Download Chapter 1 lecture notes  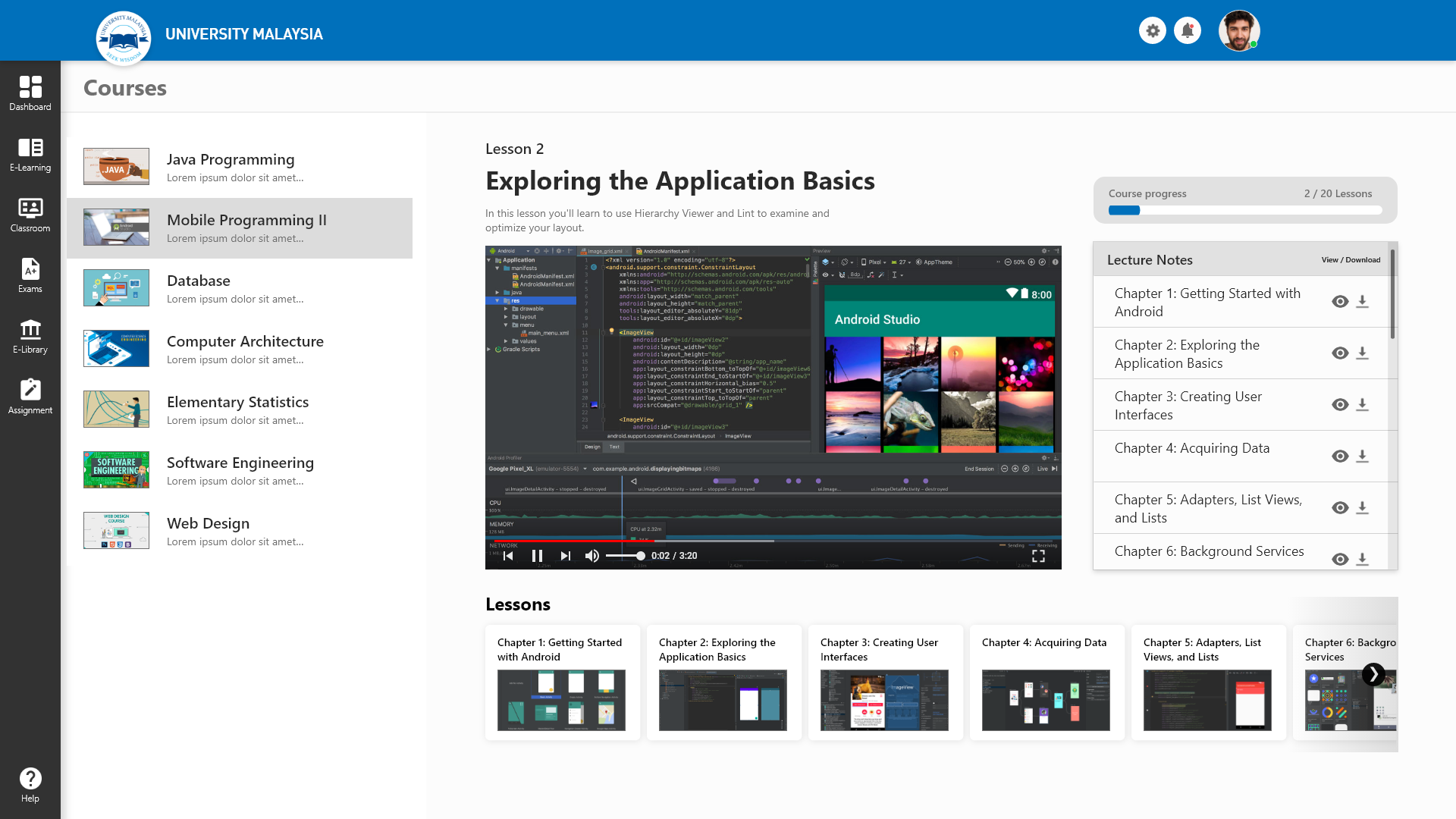point(1362,302)
